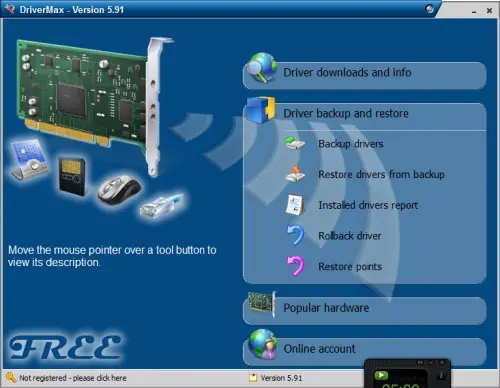
Task: Close the DriverMax window
Action: click(x=489, y=11)
